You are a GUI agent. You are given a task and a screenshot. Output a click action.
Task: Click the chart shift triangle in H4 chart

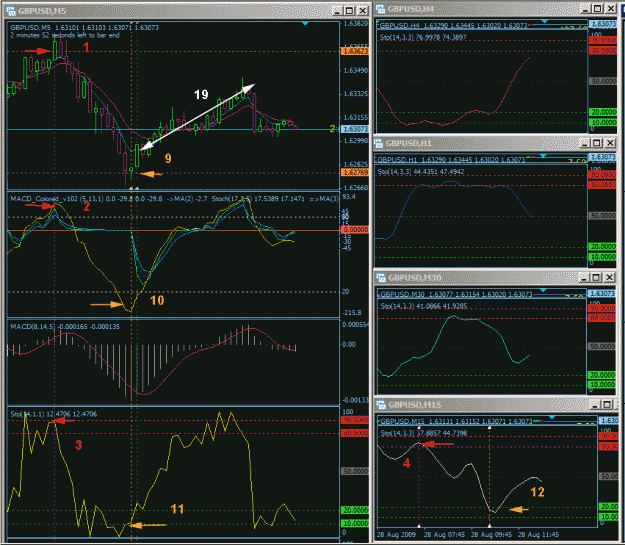tap(544, 21)
